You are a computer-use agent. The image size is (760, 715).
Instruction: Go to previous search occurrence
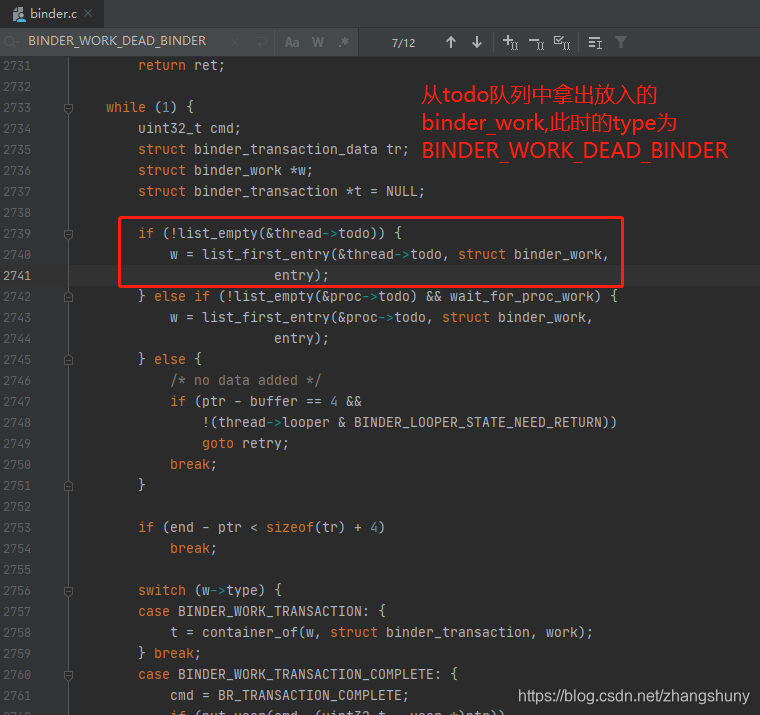451,43
